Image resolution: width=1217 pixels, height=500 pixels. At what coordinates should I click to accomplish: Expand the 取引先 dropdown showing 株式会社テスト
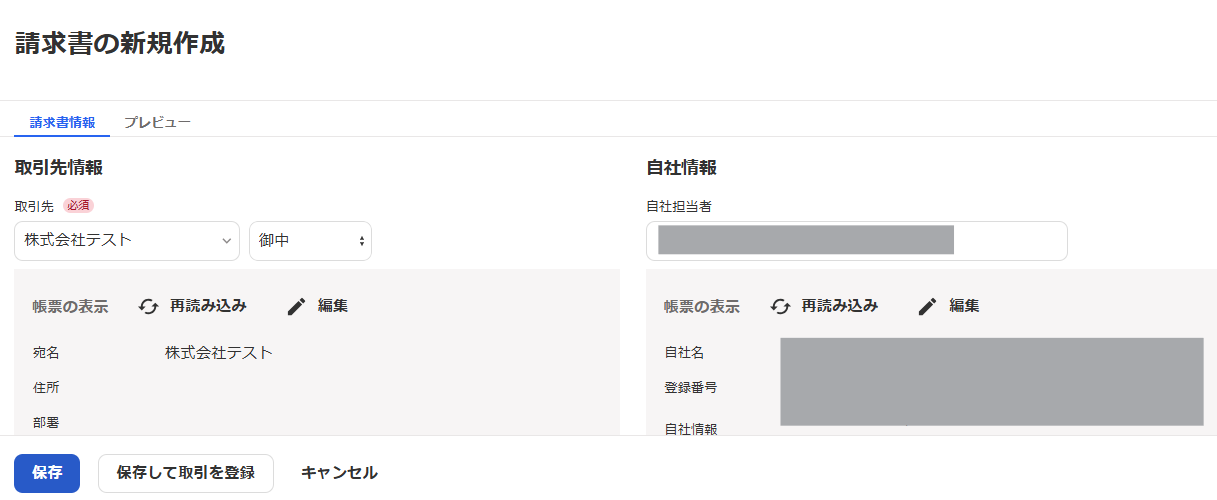click(127, 241)
